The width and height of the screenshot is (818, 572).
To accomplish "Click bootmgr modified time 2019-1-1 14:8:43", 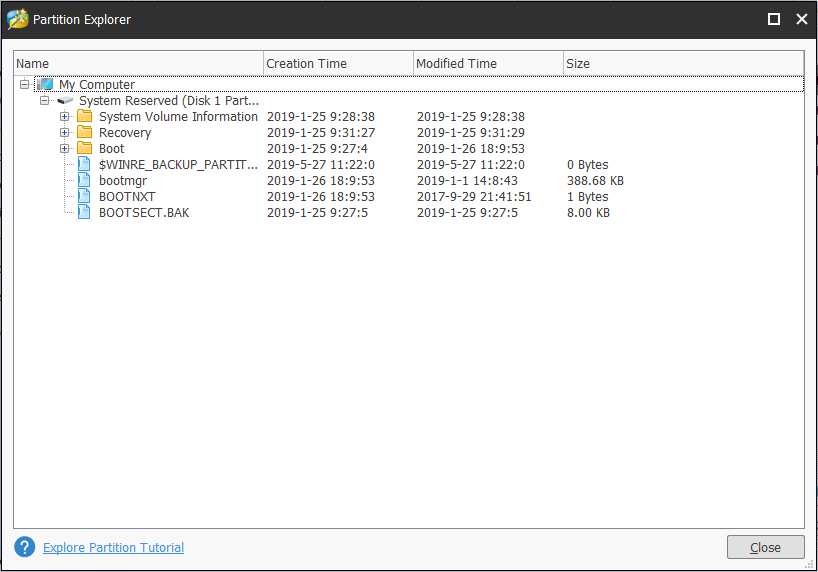I will pyautogui.click(x=467, y=181).
